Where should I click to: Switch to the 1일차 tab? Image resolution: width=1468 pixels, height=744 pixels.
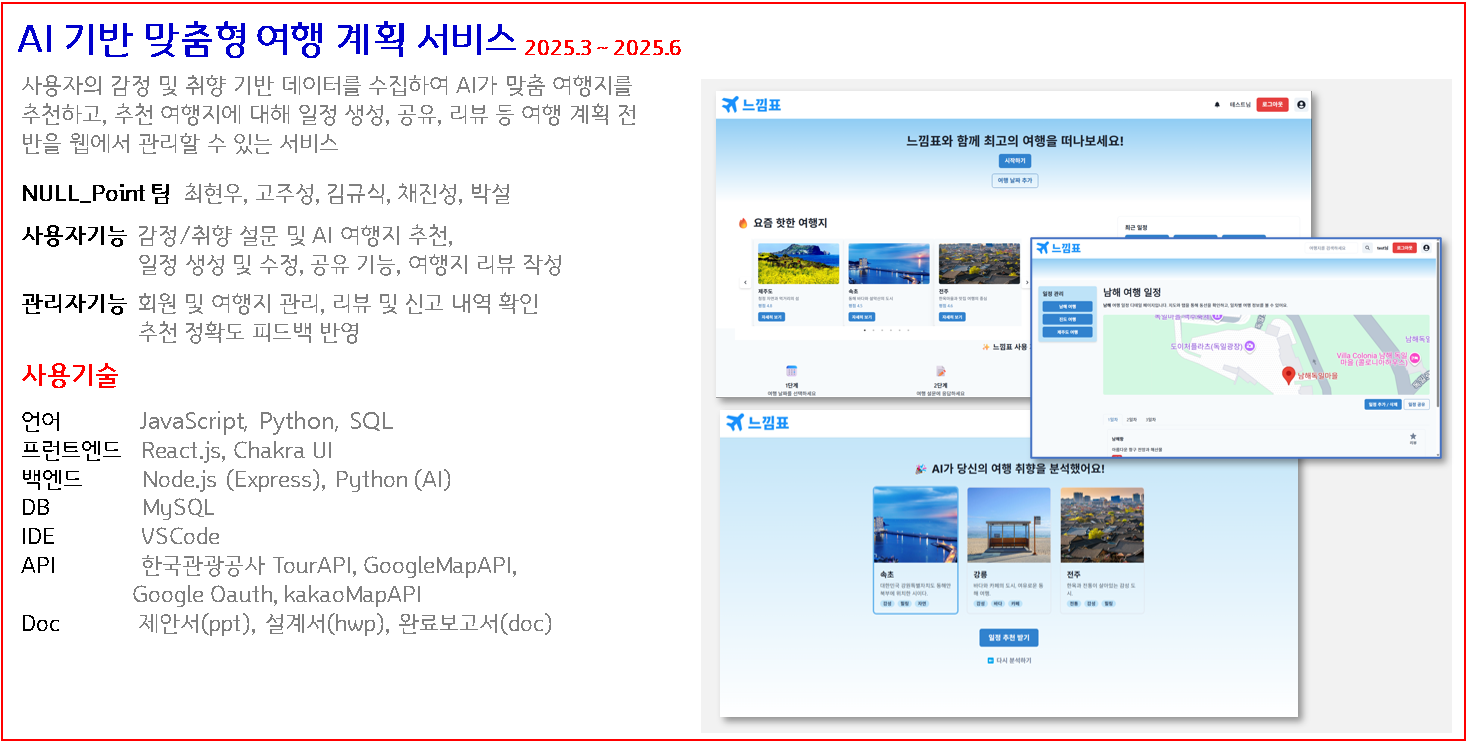[x=1113, y=420]
